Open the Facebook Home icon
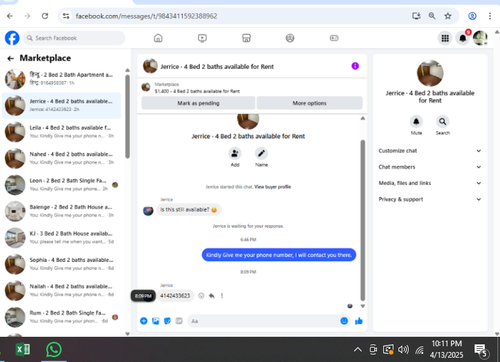 158,38
